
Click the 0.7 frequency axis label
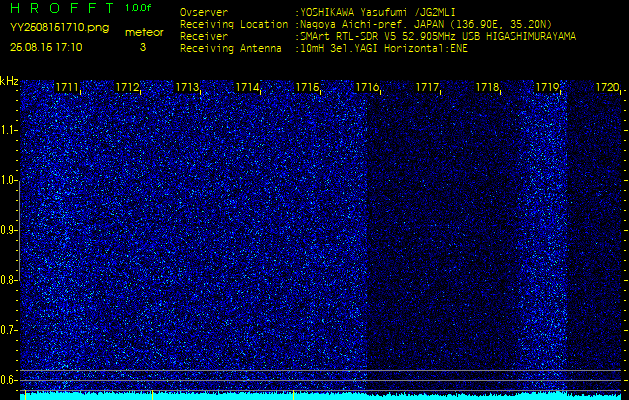pos(8,330)
